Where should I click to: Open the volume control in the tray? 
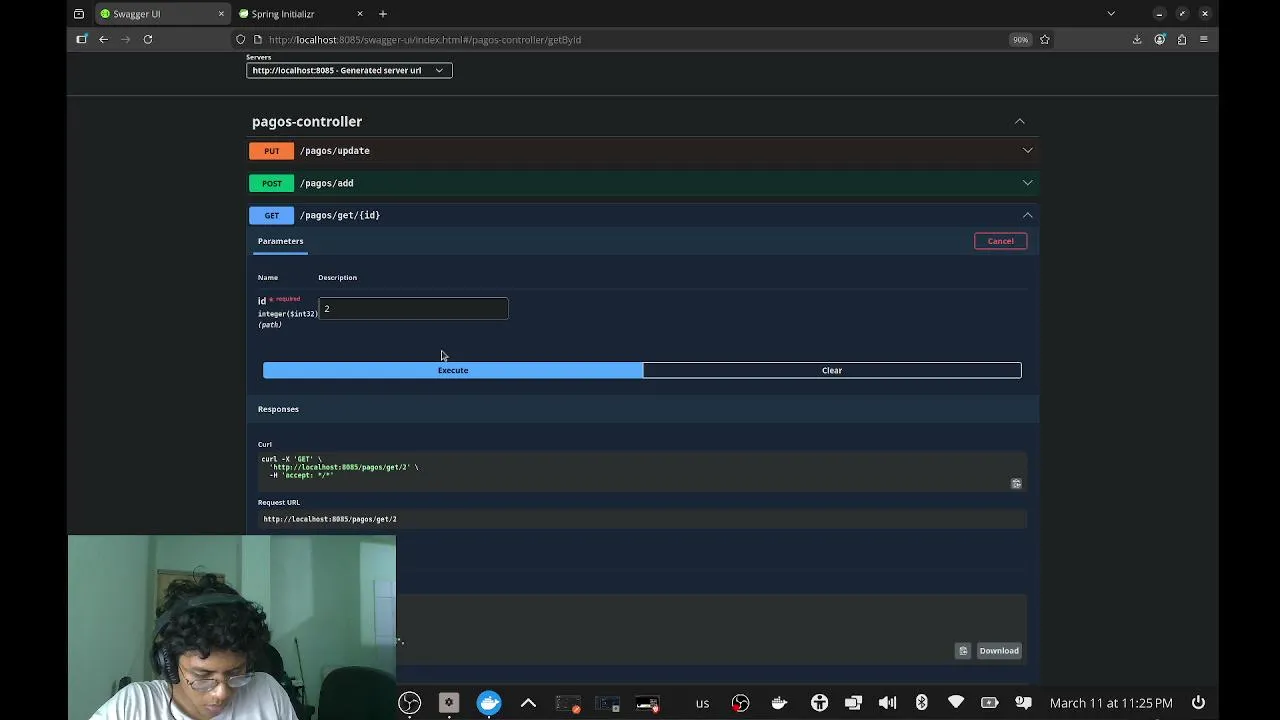(x=887, y=703)
